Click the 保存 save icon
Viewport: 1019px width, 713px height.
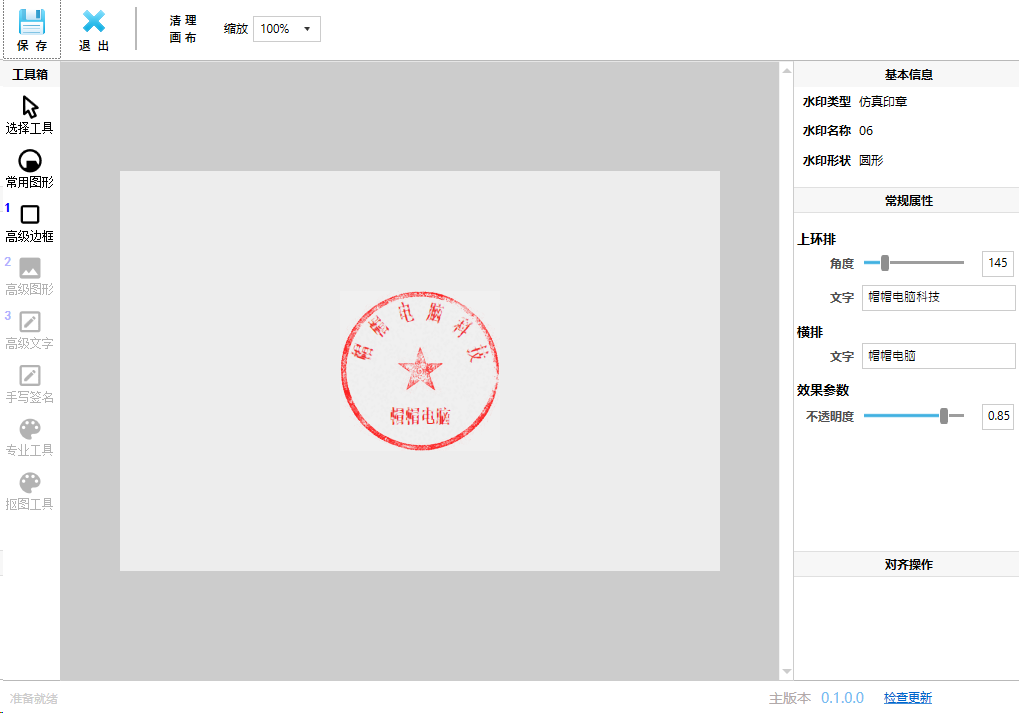[31, 28]
